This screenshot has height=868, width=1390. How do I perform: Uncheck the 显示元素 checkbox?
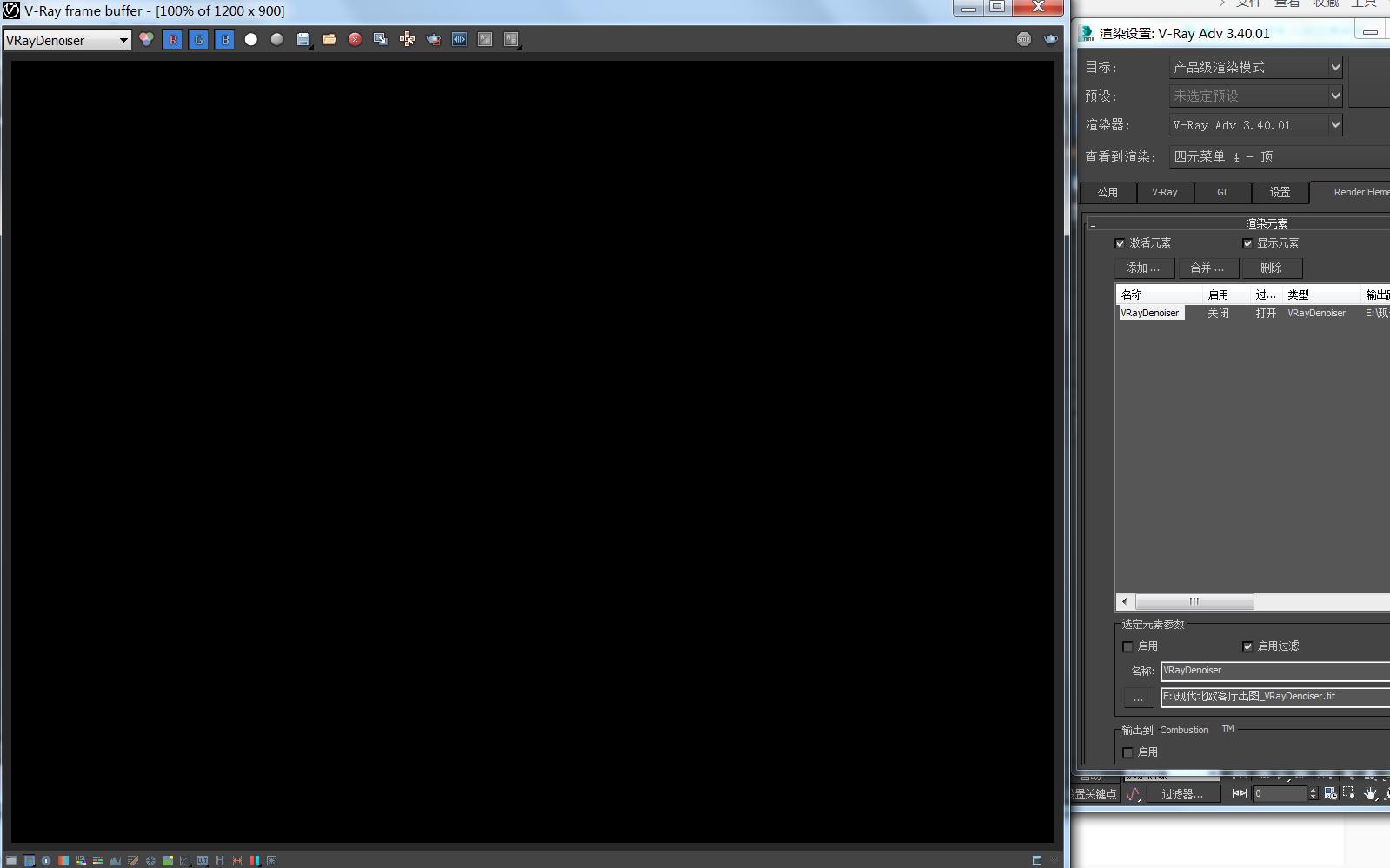pyautogui.click(x=1247, y=243)
